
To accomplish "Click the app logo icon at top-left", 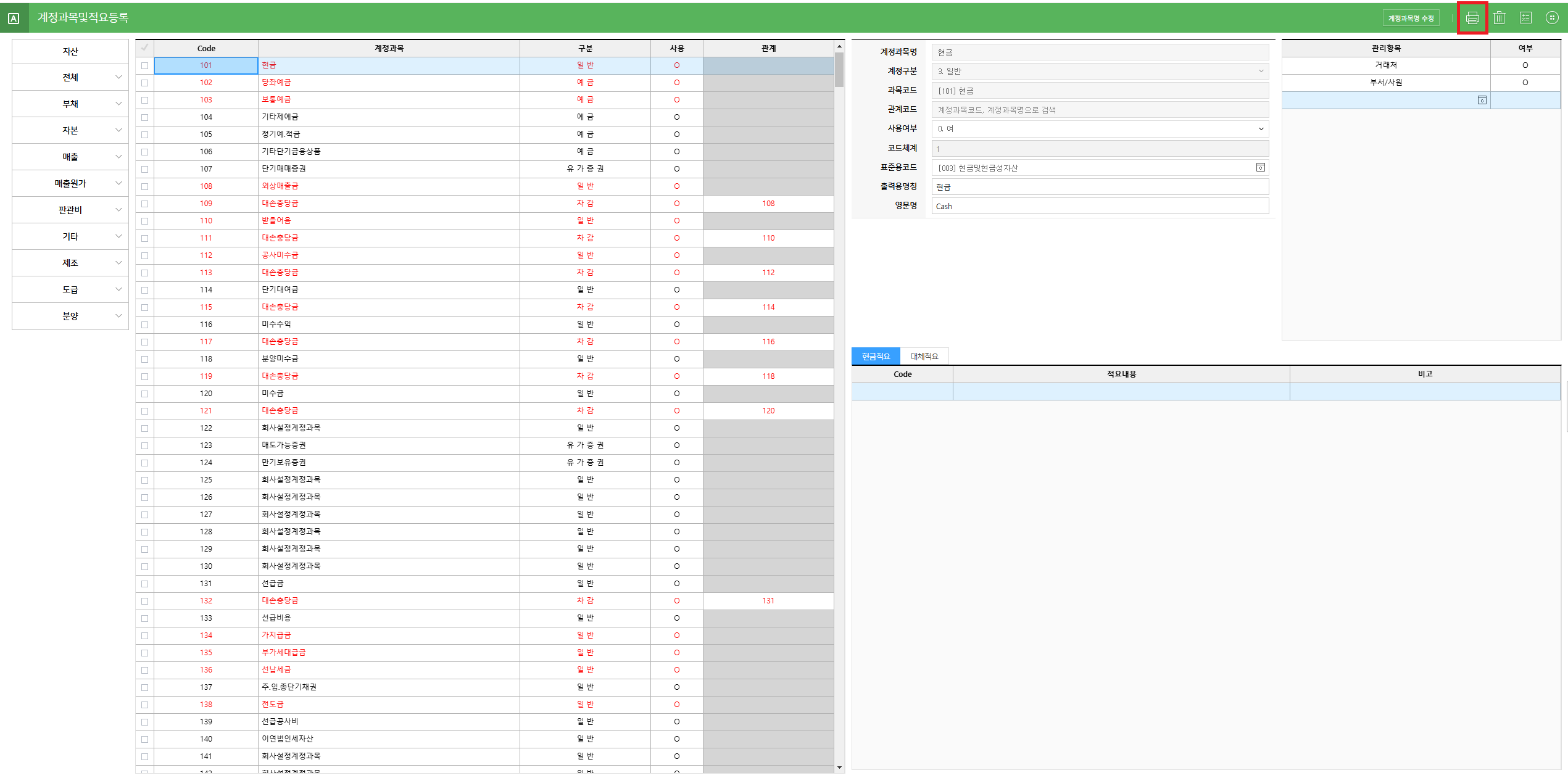I will click(x=14, y=18).
